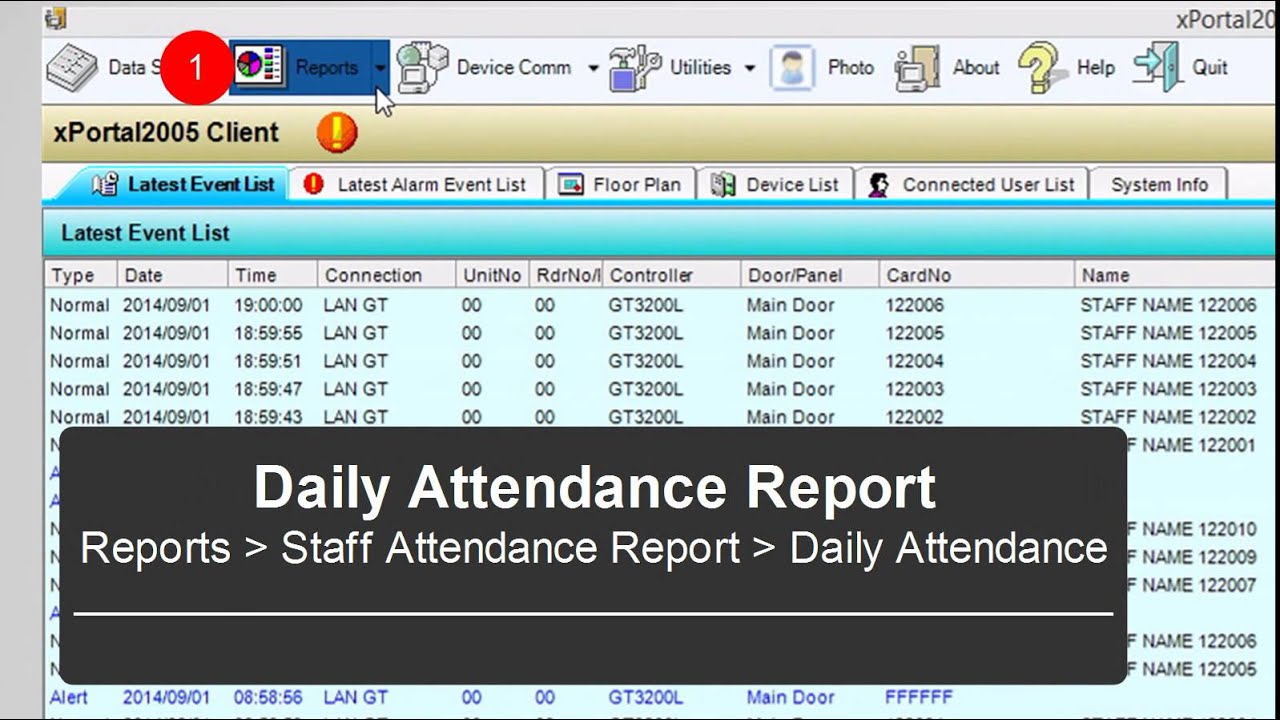Click the Latest Event List tab icon
The image size is (1280, 720).
pos(105,184)
